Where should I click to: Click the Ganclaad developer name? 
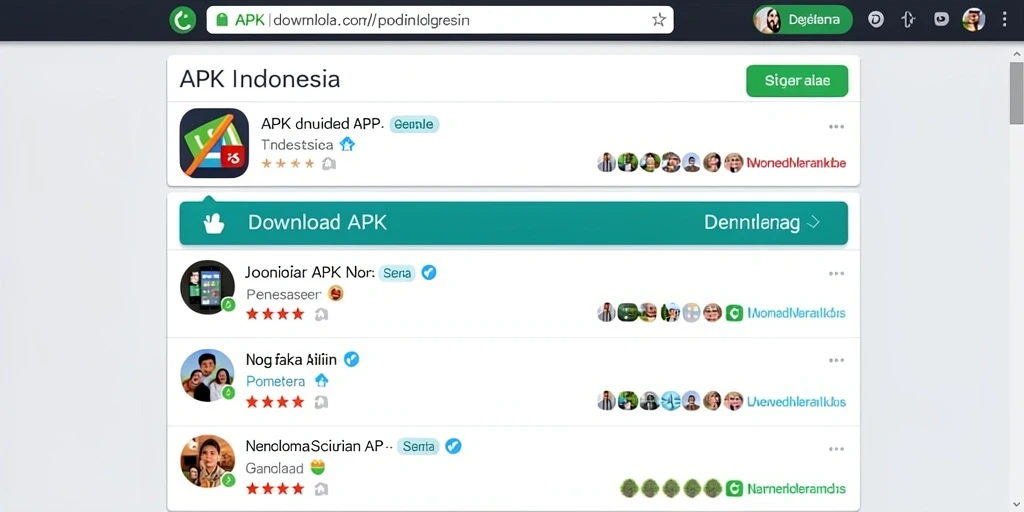[x=274, y=468]
